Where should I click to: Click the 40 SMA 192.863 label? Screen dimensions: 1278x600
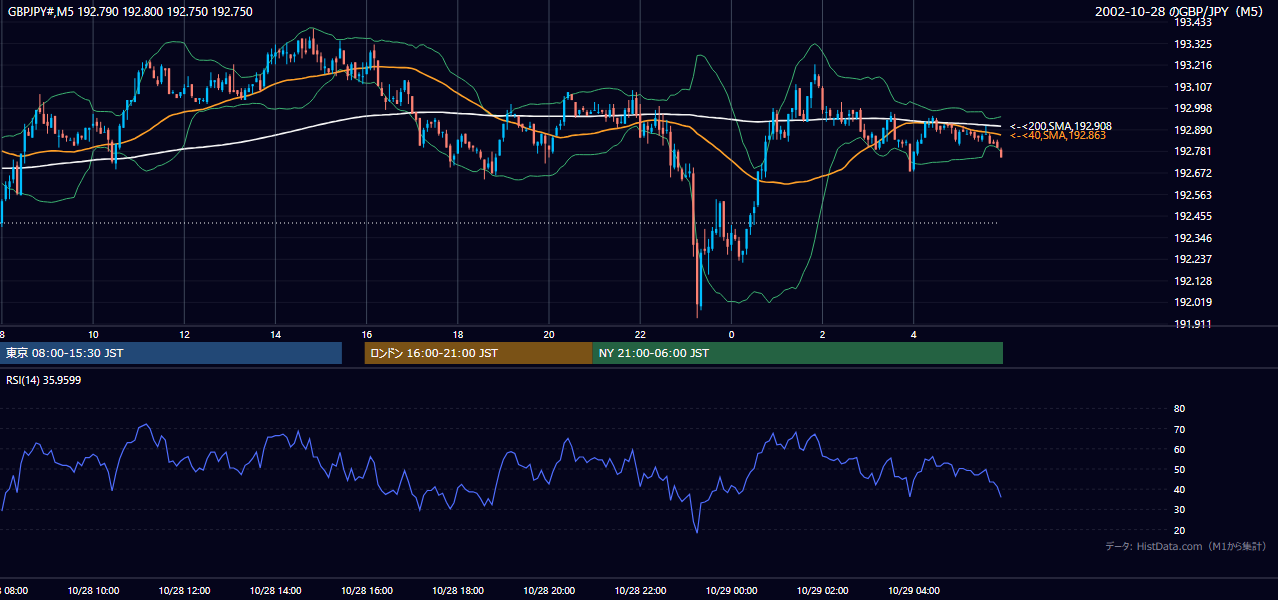(1058, 135)
